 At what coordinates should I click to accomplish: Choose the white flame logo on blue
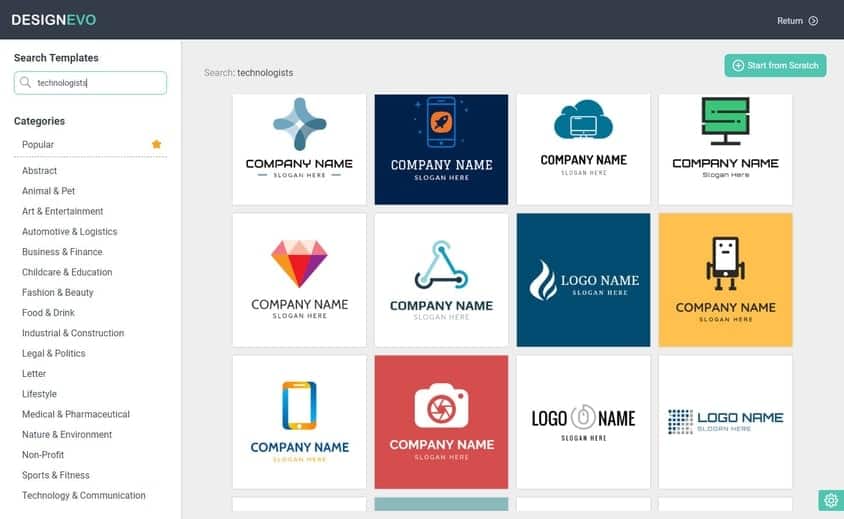coord(583,280)
